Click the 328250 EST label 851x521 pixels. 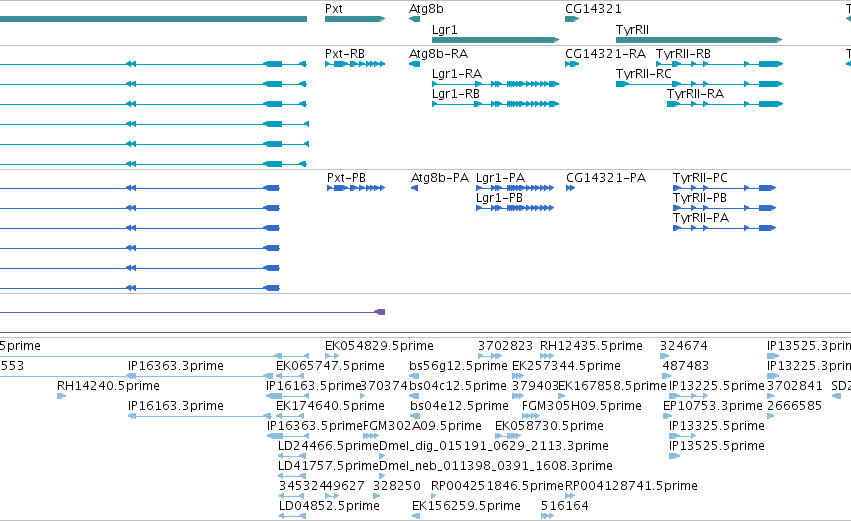[x=397, y=486]
